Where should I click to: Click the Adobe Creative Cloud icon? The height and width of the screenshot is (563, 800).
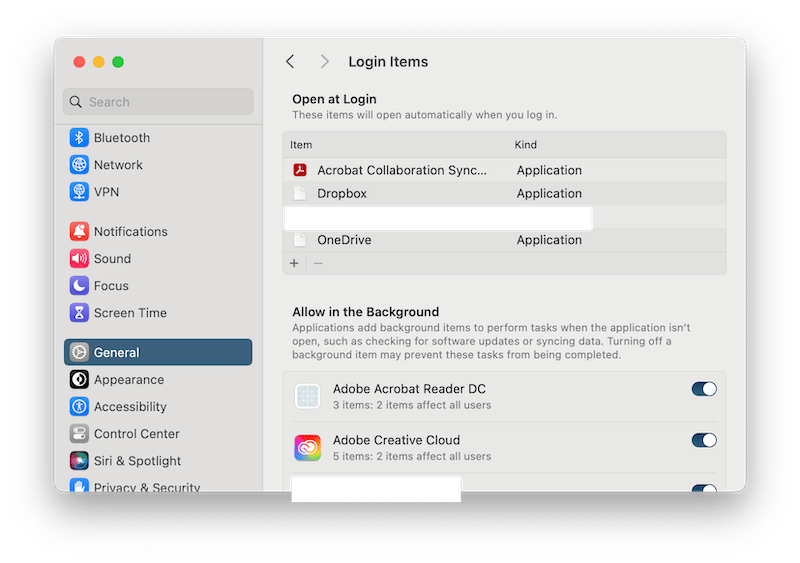(x=308, y=448)
